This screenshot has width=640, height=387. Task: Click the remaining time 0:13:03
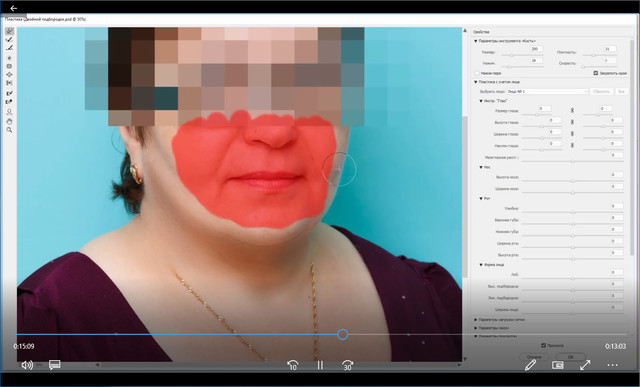point(615,347)
